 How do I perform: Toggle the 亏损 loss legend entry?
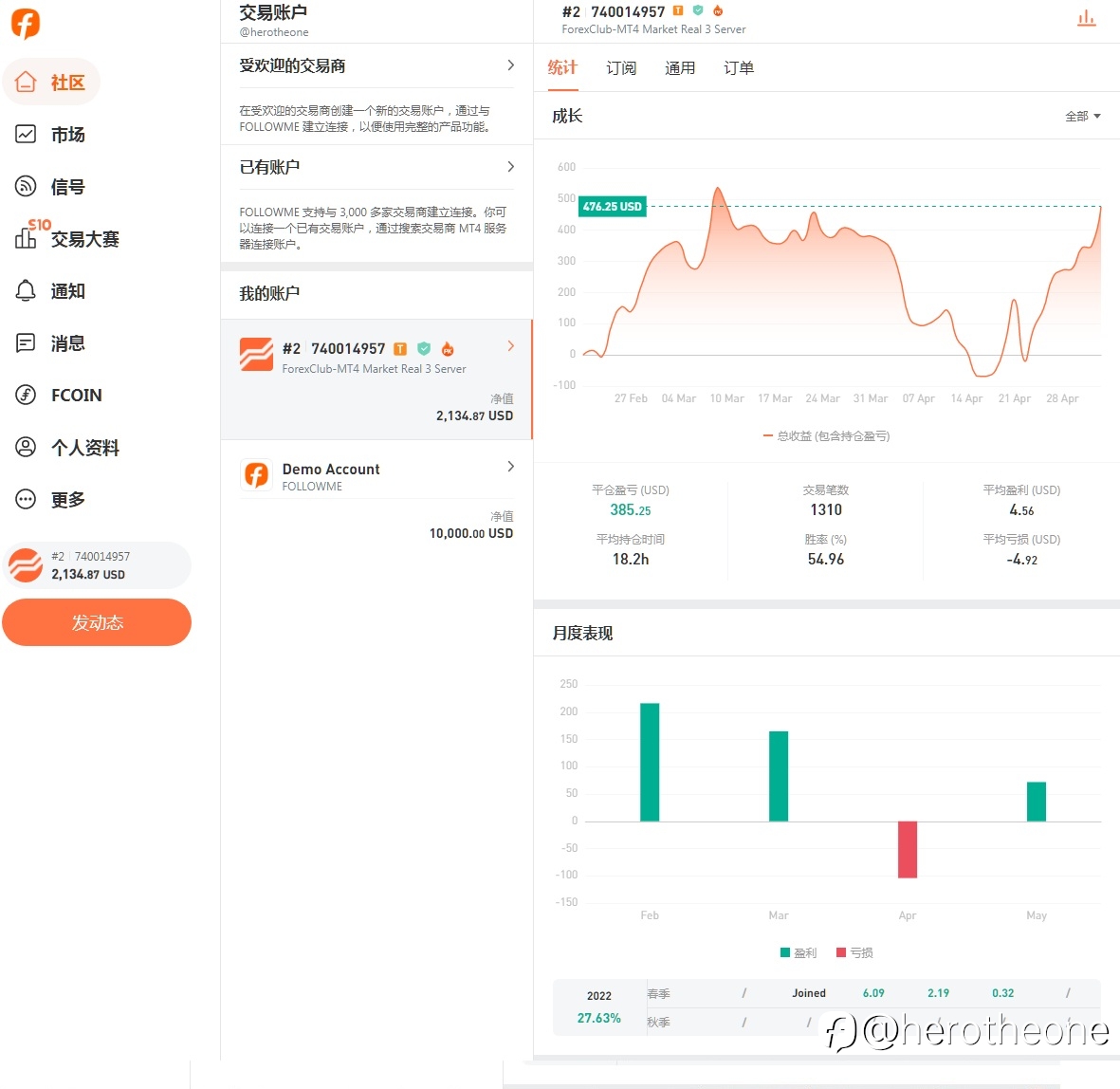[854, 952]
